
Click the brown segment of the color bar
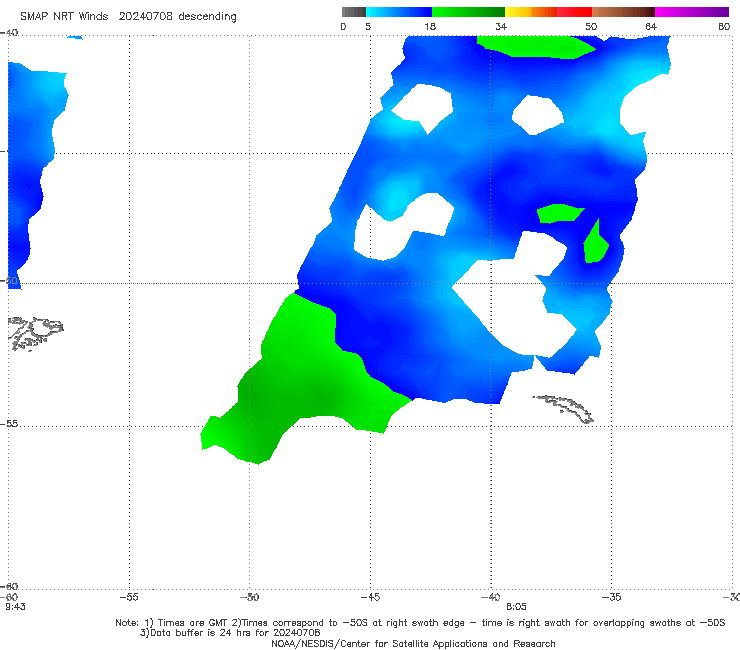[x=623, y=12]
